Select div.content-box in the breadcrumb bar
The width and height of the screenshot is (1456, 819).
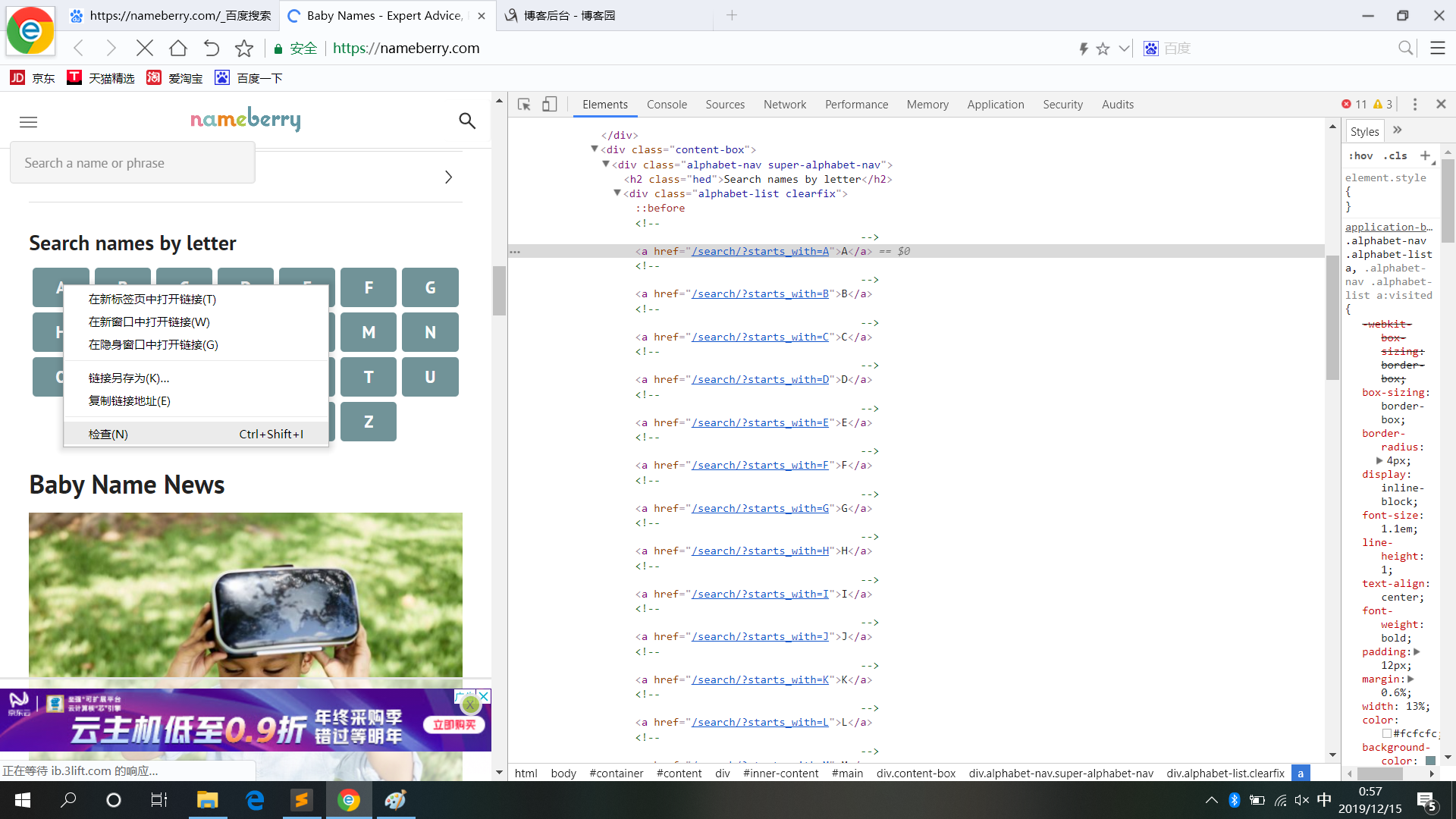(916, 773)
